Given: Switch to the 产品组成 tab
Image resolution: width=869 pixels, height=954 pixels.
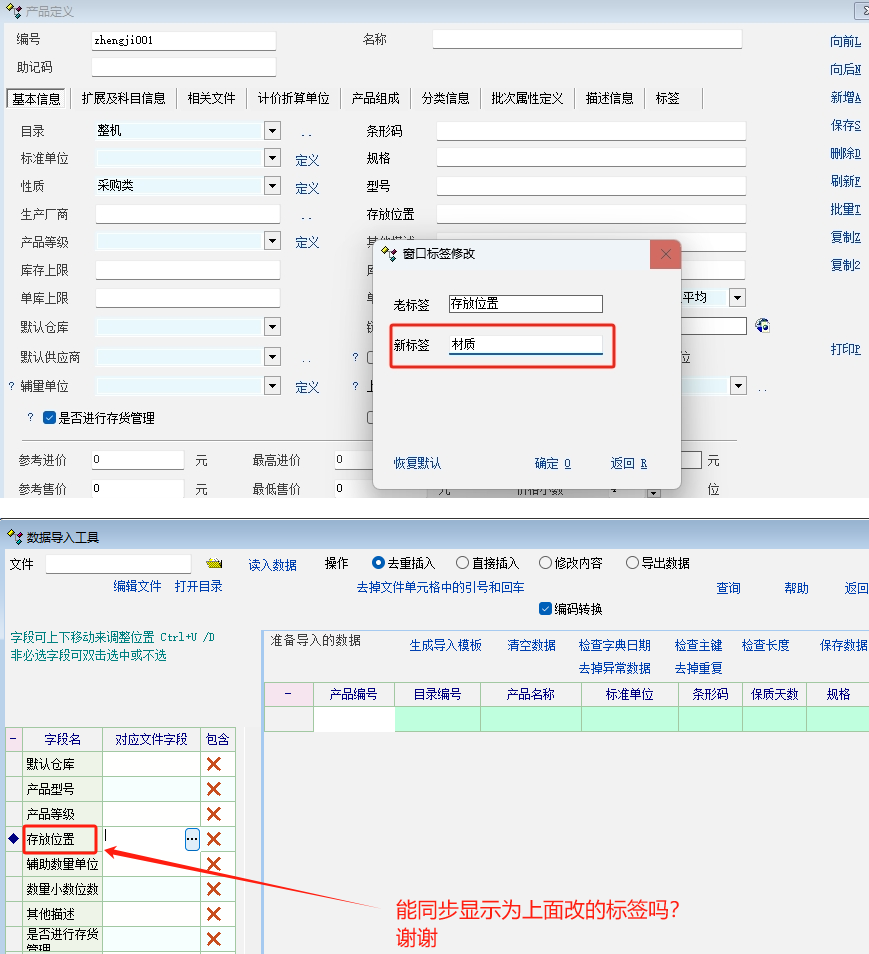Looking at the screenshot, I should [x=375, y=98].
